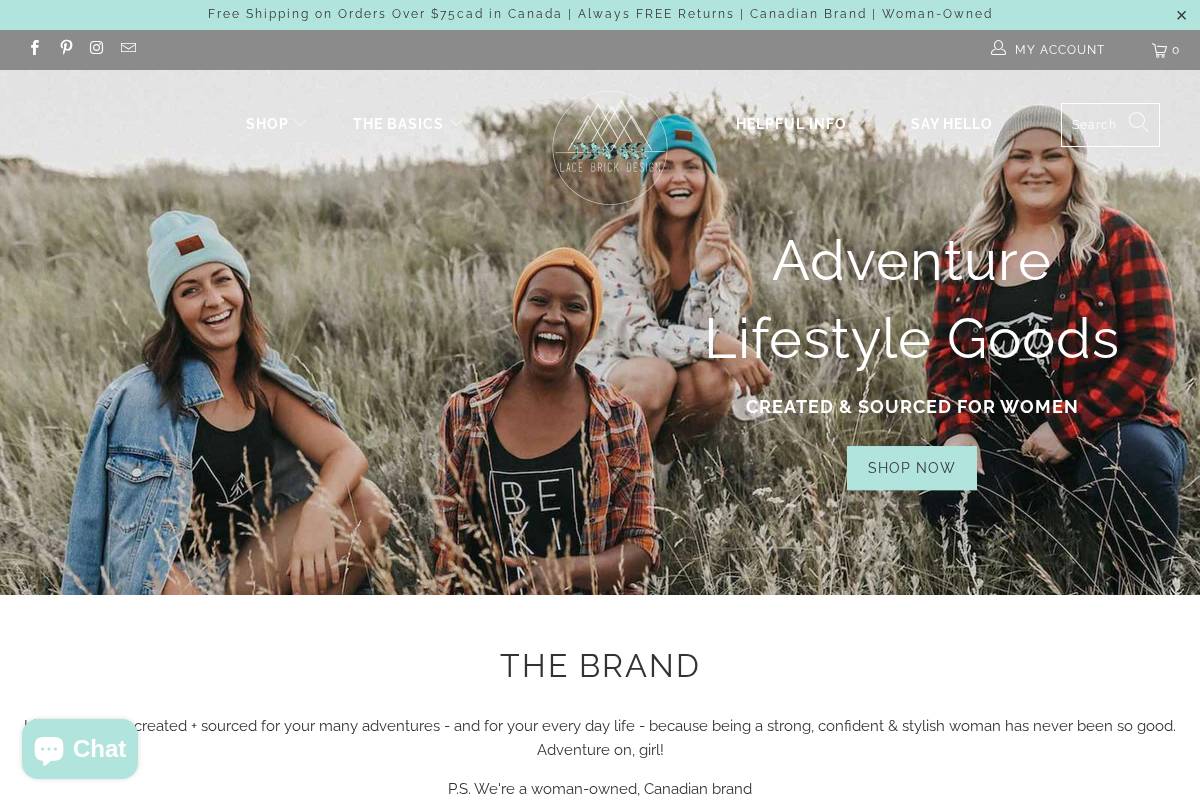Click the Adventure Lifestyle Goods heading
This screenshot has width=1200, height=800.
tap(912, 299)
